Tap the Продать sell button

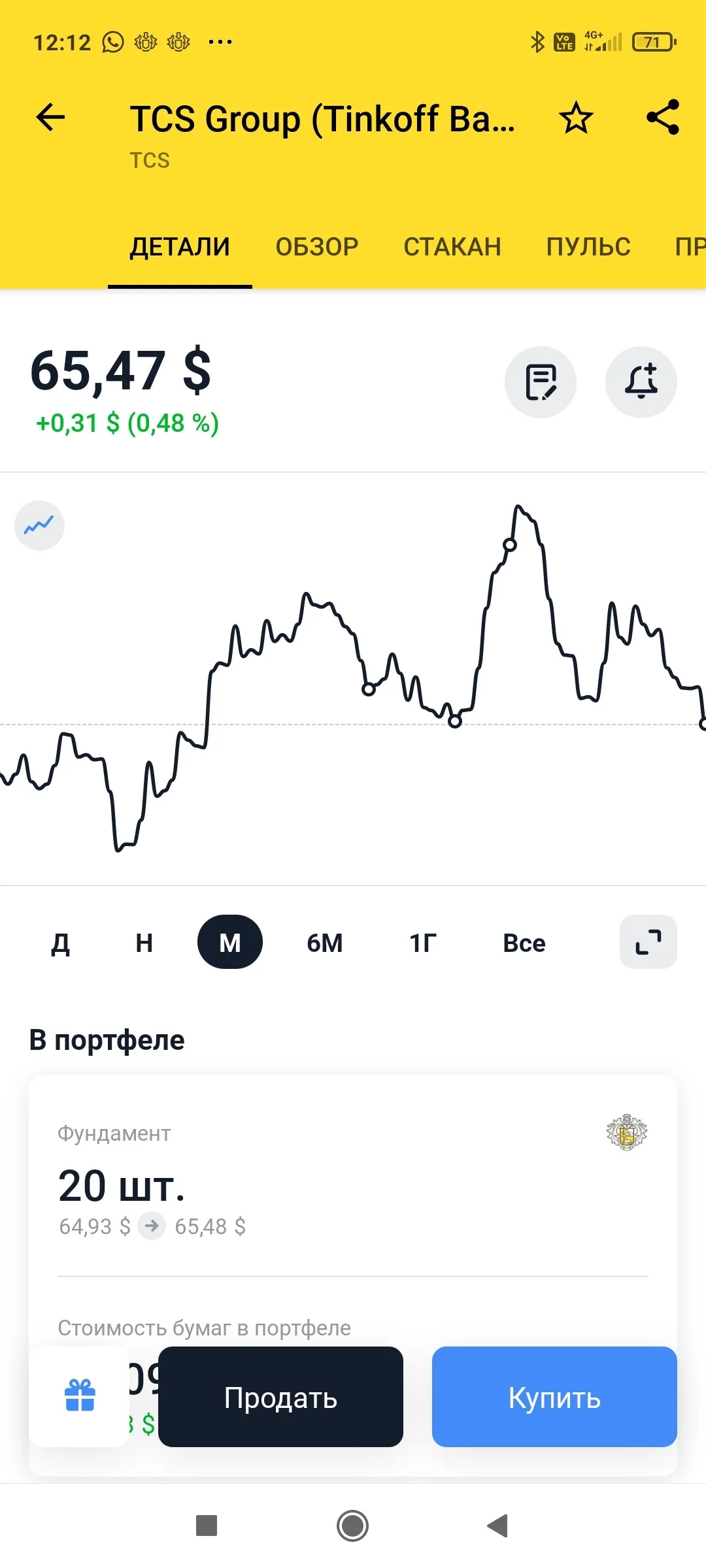(x=280, y=1397)
